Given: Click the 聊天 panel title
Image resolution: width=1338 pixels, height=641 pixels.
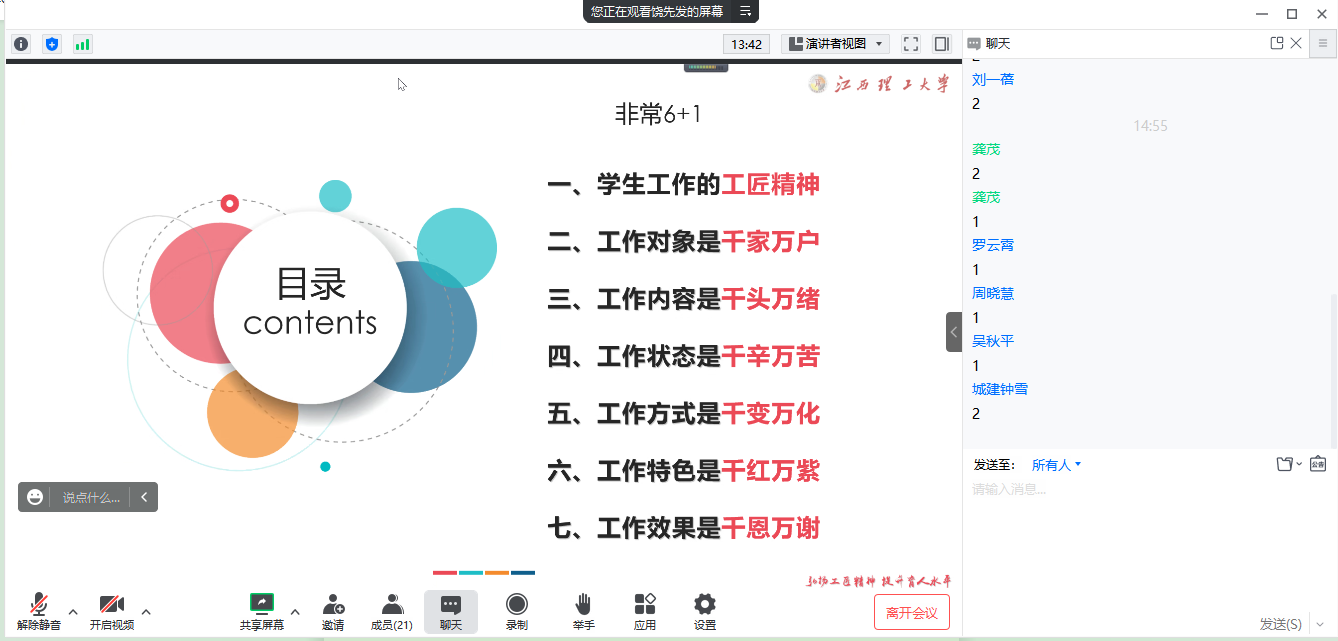Looking at the screenshot, I should tap(998, 43).
